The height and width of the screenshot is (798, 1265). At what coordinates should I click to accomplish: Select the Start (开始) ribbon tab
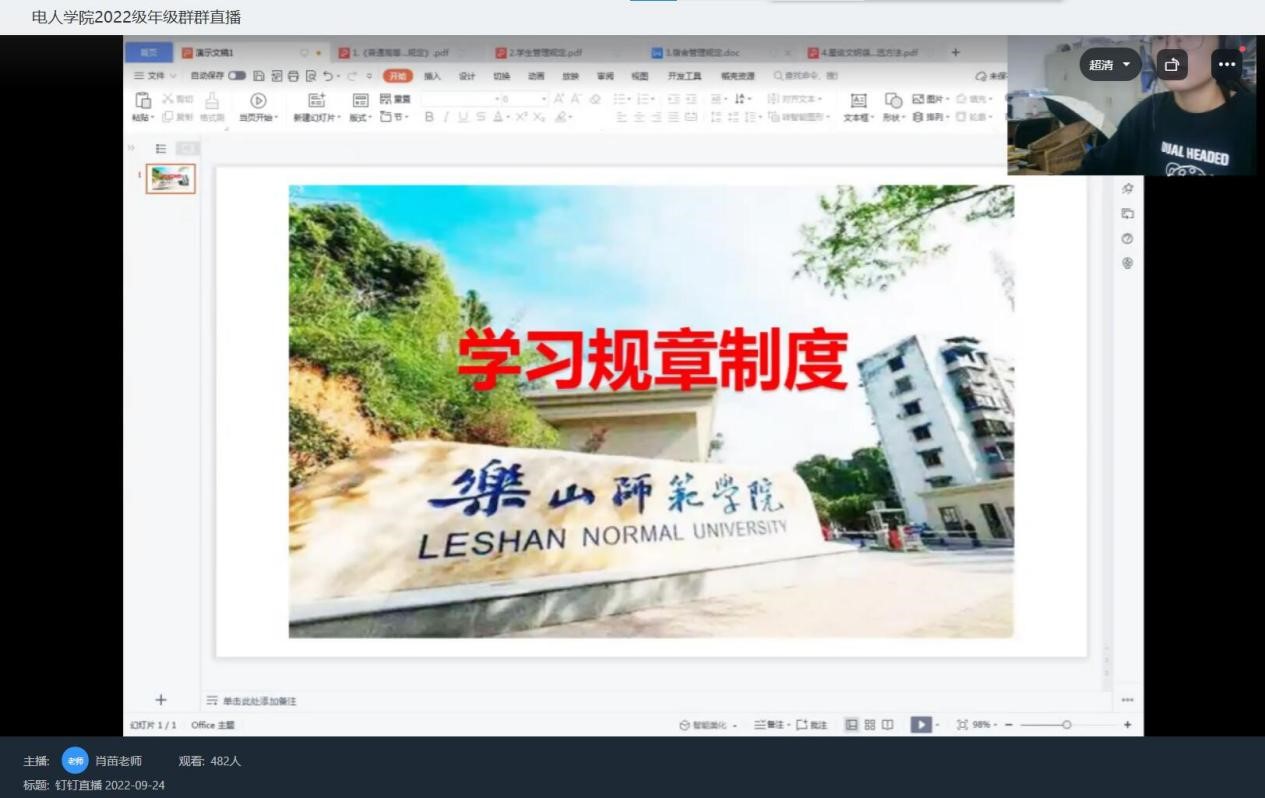pos(398,76)
